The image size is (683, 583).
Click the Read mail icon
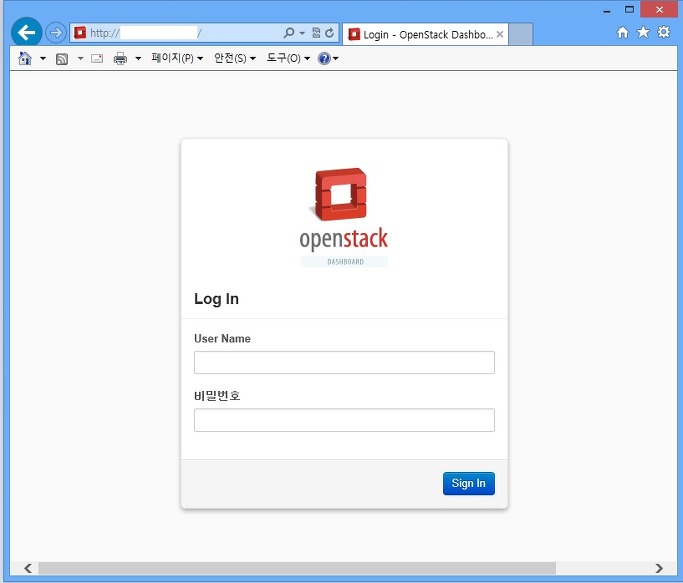coord(97,58)
